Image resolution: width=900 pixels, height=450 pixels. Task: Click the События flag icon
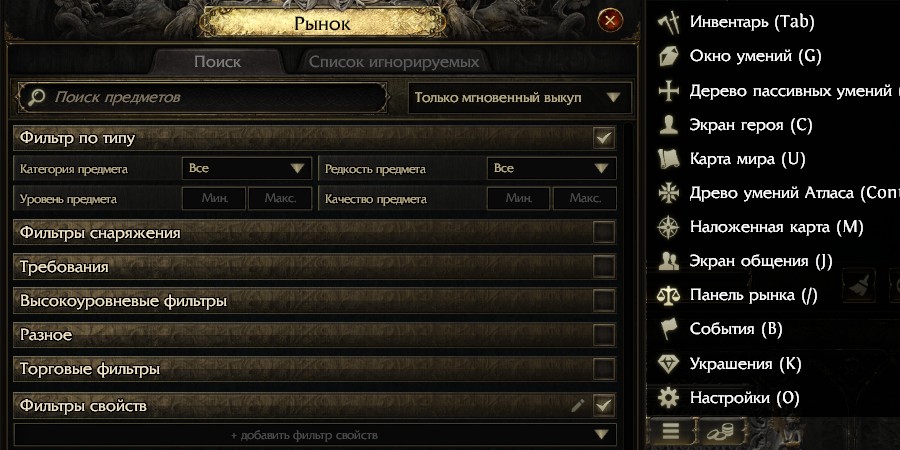pos(669,329)
